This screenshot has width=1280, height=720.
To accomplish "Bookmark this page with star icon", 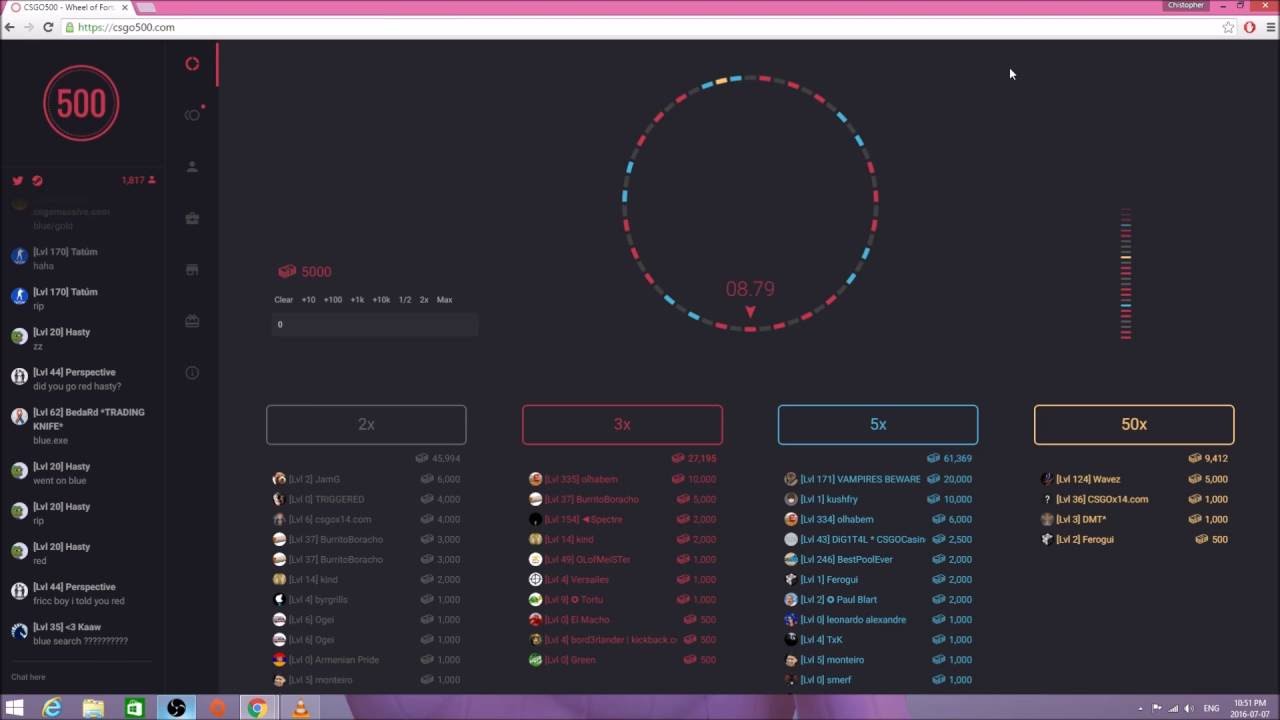I will (1228, 27).
